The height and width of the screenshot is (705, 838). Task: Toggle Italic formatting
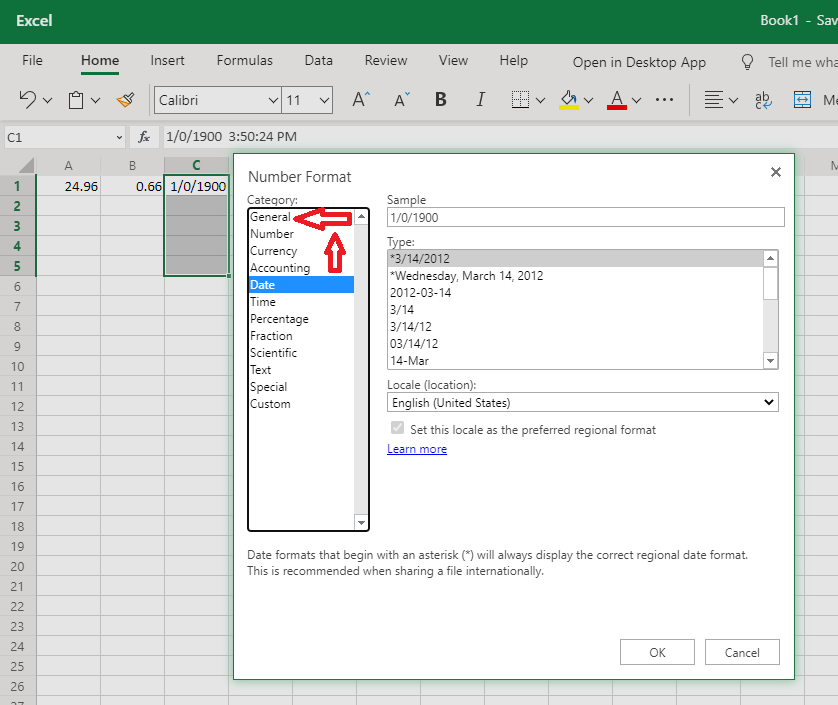click(480, 100)
